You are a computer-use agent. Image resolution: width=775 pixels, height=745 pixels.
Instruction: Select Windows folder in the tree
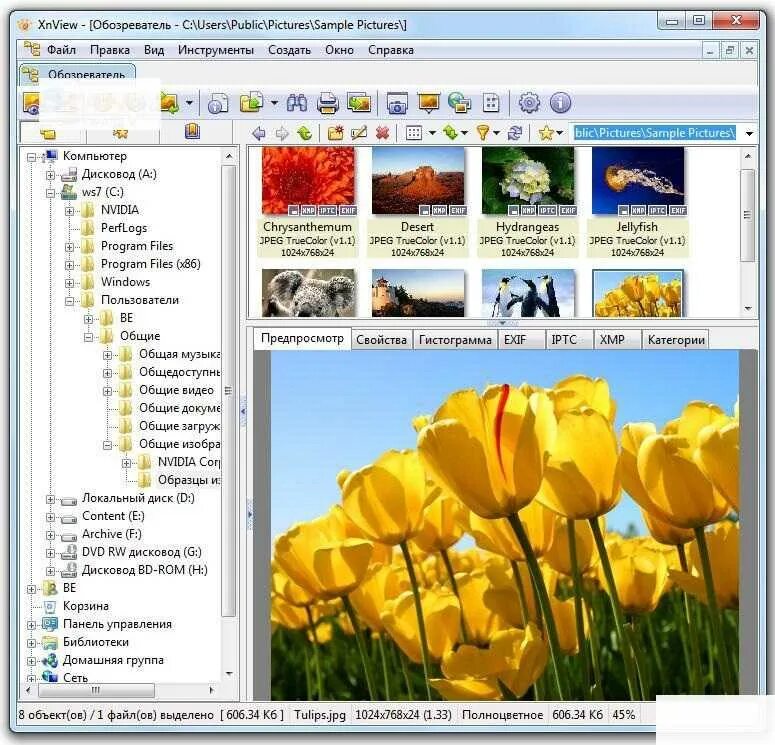[126, 282]
